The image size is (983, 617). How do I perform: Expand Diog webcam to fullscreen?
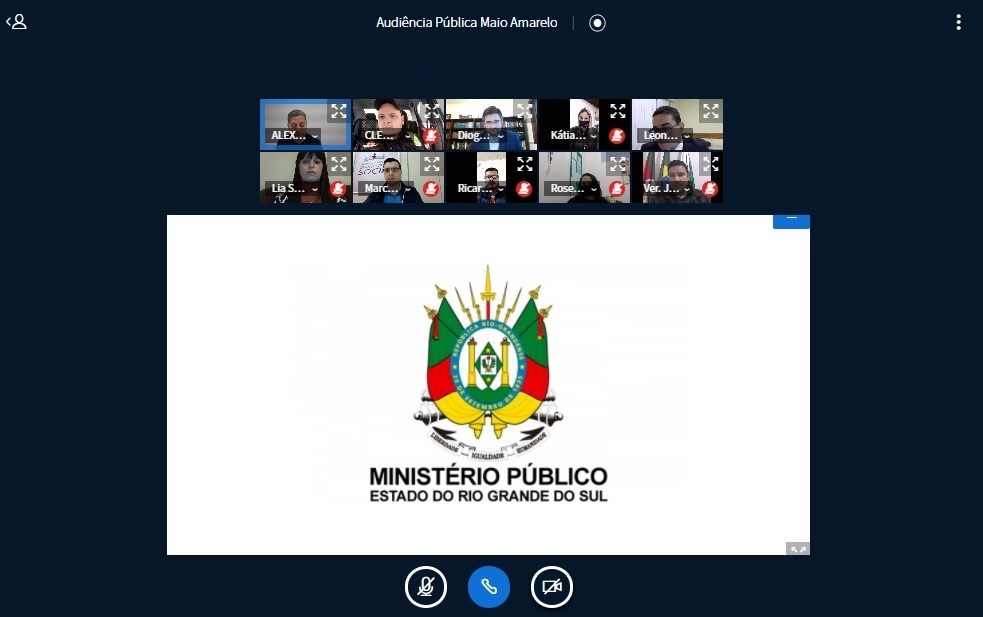tap(525, 111)
